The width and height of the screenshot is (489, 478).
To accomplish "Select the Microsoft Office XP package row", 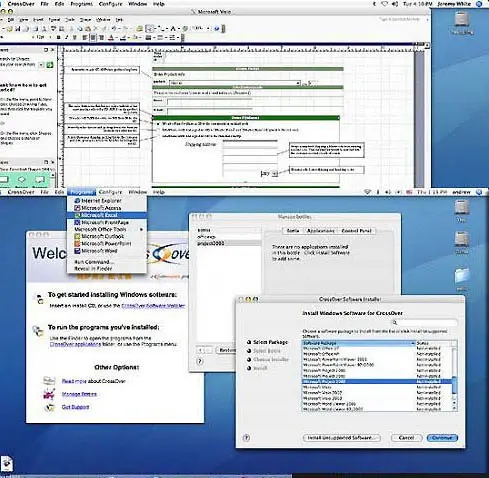I will (377, 354).
